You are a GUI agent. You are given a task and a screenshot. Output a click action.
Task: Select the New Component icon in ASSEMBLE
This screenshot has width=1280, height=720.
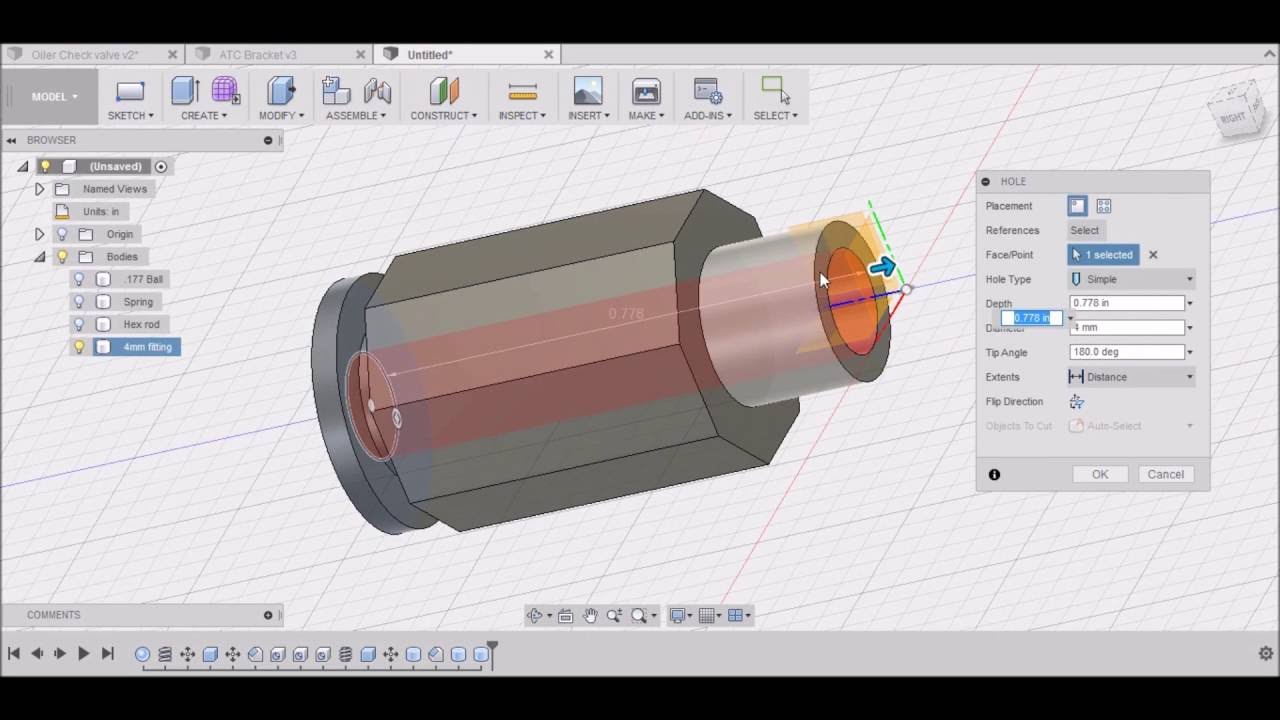(336, 91)
